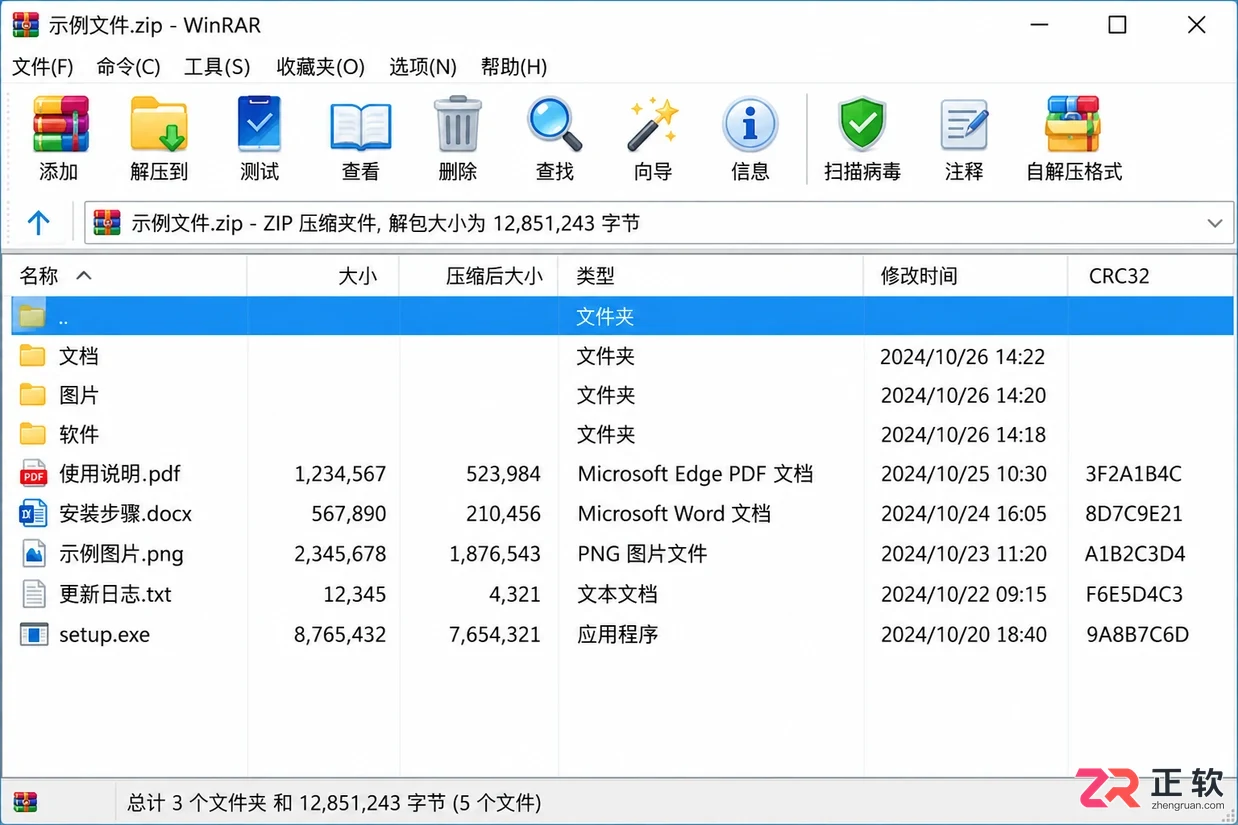Click the size value 8,765,432
This screenshot has width=1238, height=825.
tap(340, 634)
